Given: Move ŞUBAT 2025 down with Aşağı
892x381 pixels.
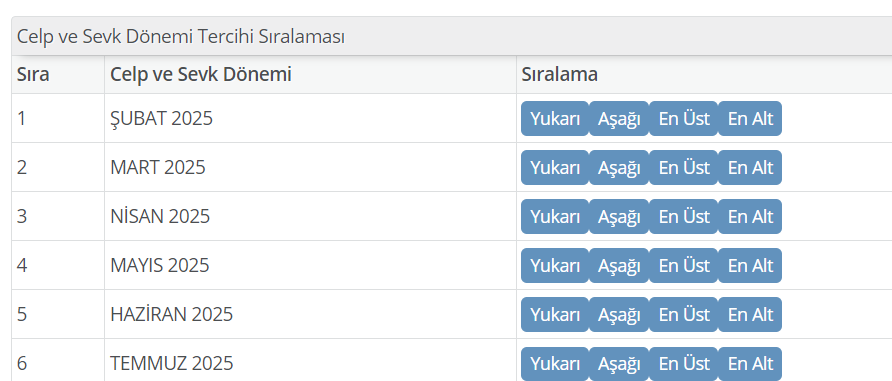Looking at the screenshot, I should coord(619,118).
